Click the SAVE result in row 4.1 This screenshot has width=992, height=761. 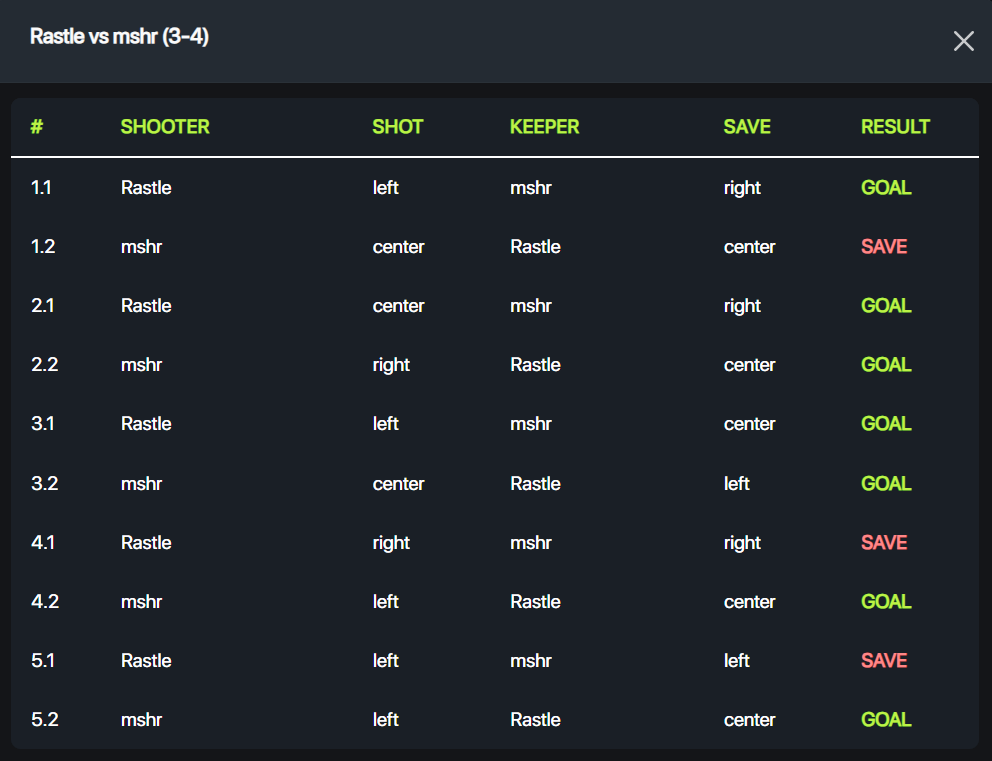click(x=884, y=543)
